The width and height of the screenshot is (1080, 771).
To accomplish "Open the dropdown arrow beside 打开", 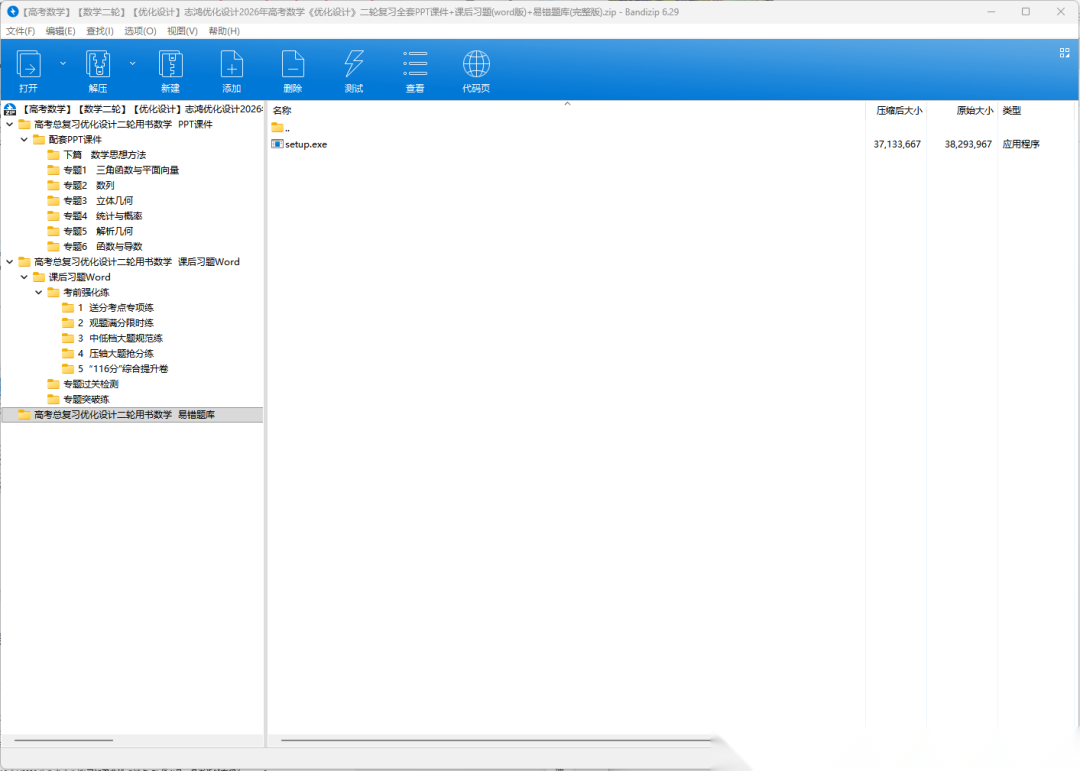I will (x=63, y=62).
